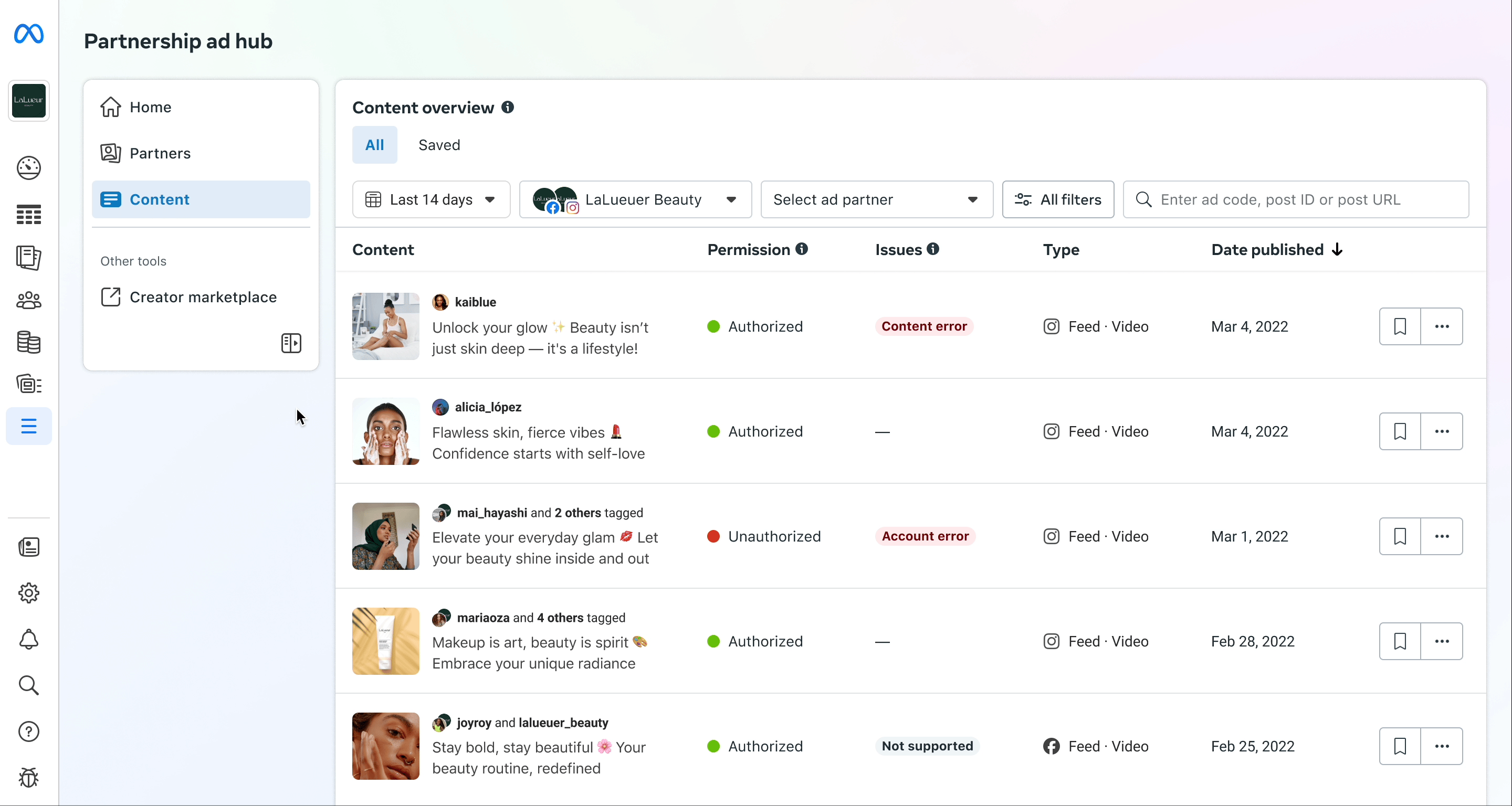Click the bug report icon
Viewport: 1512px width, 806px height.
[29, 778]
